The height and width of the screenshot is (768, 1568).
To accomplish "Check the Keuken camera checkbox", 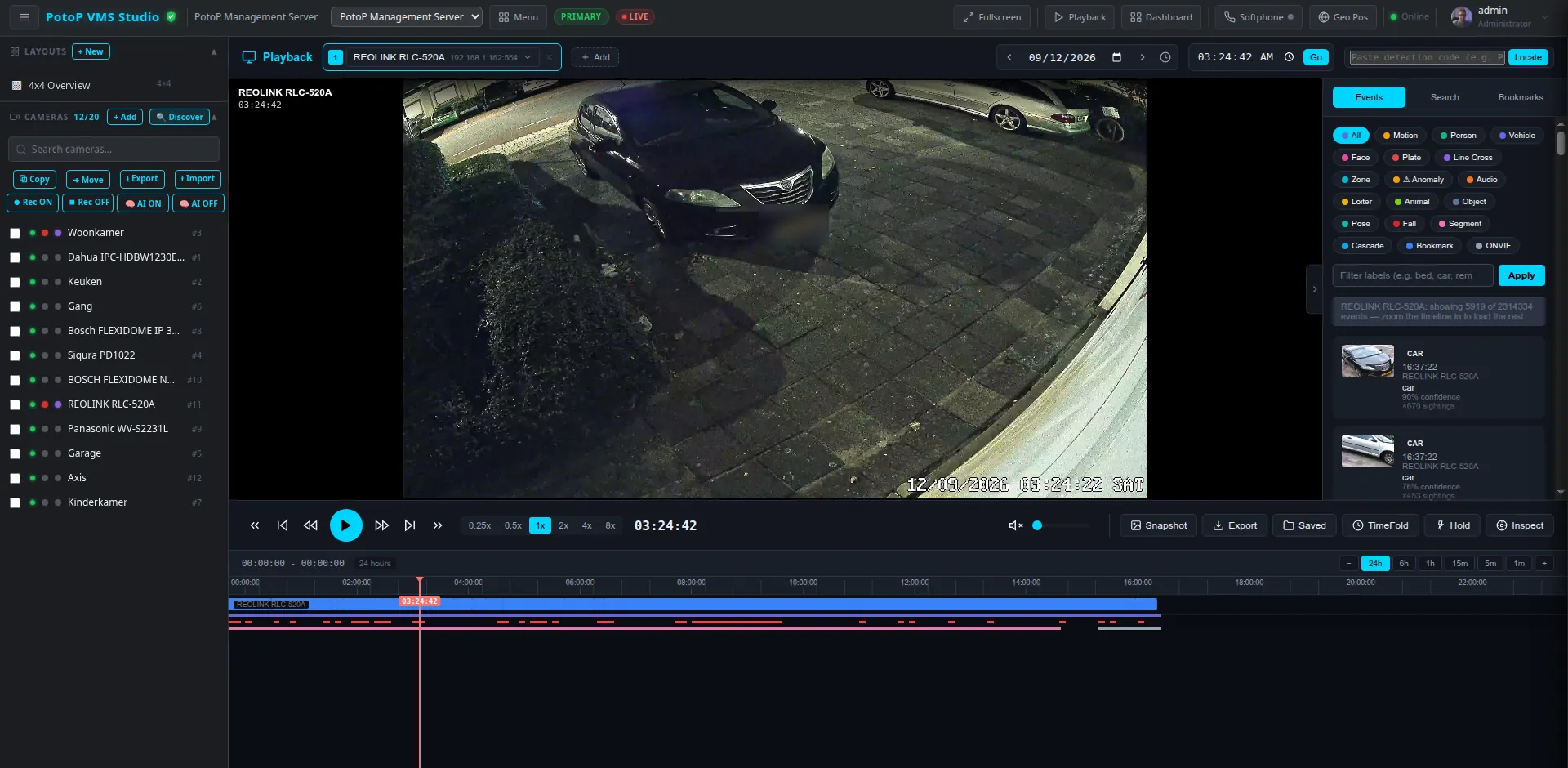I will point(15,282).
